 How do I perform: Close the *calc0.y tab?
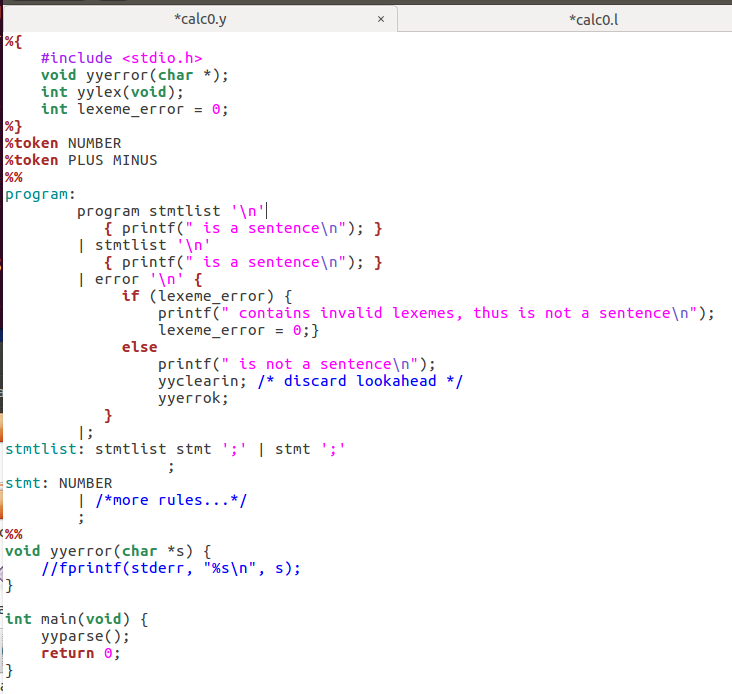pyautogui.click(x=381, y=19)
